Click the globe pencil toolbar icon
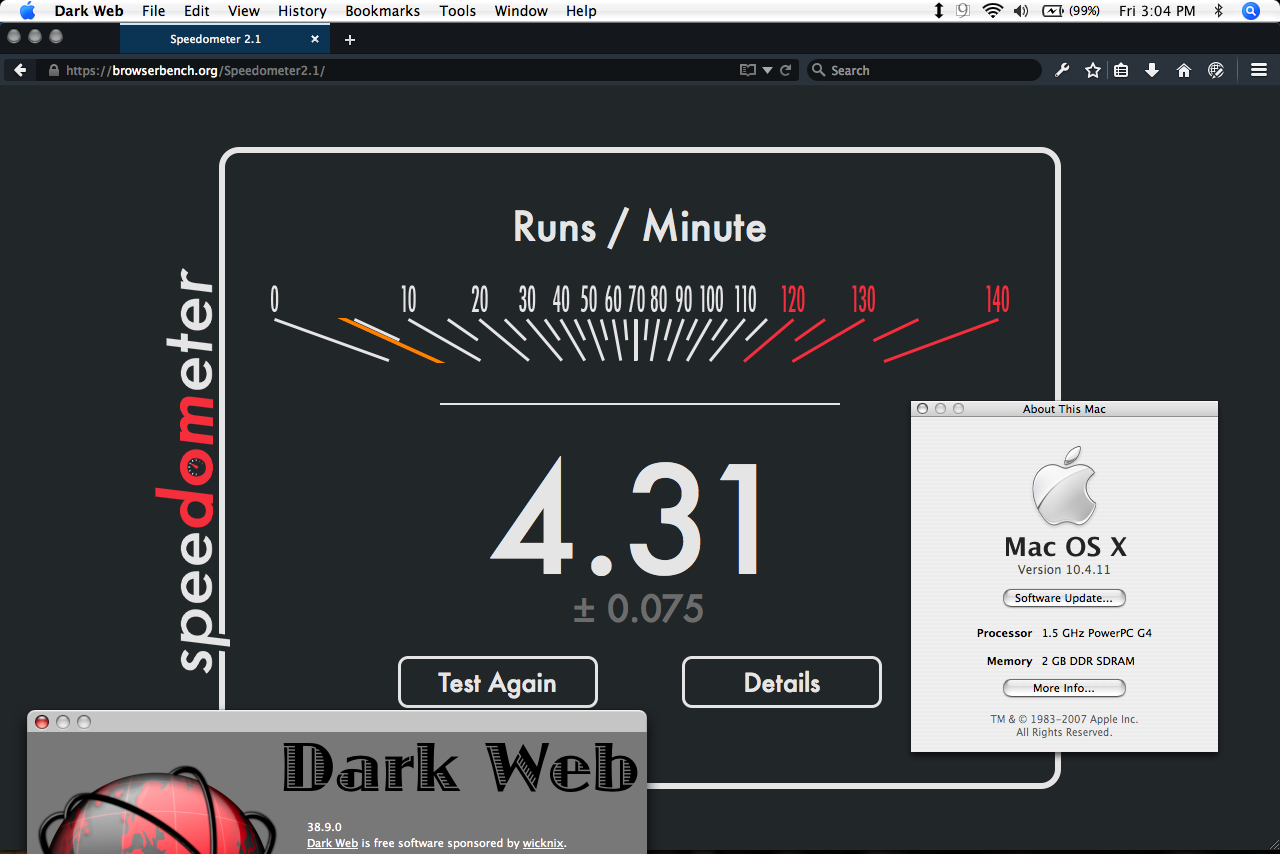 1216,70
